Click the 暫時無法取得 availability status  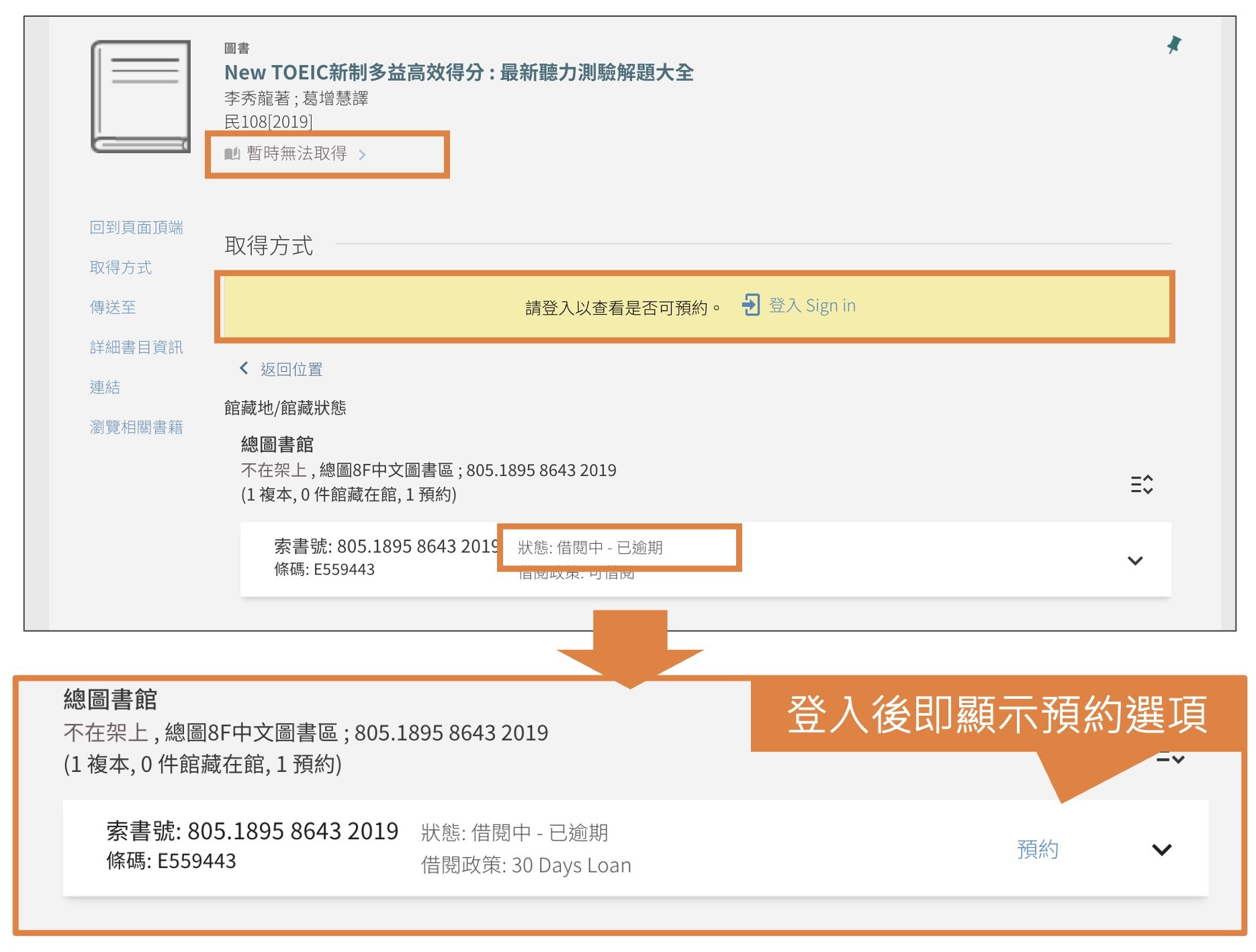tap(296, 154)
